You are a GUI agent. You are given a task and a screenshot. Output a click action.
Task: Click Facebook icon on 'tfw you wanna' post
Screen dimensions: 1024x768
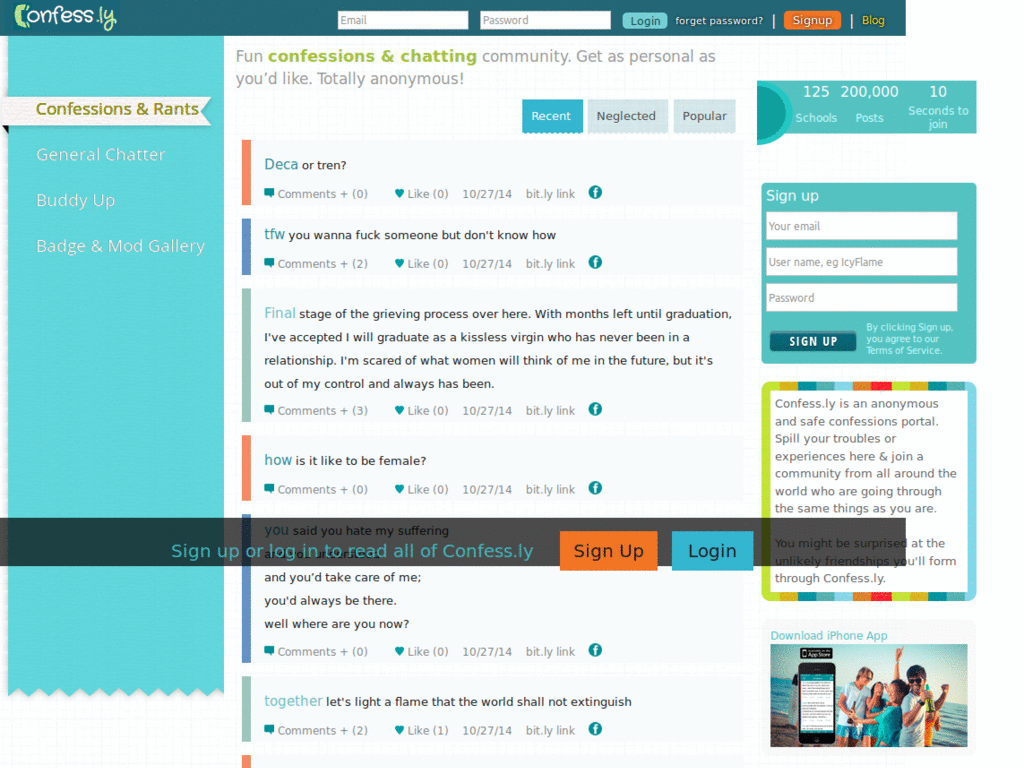(x=595, y=263)
